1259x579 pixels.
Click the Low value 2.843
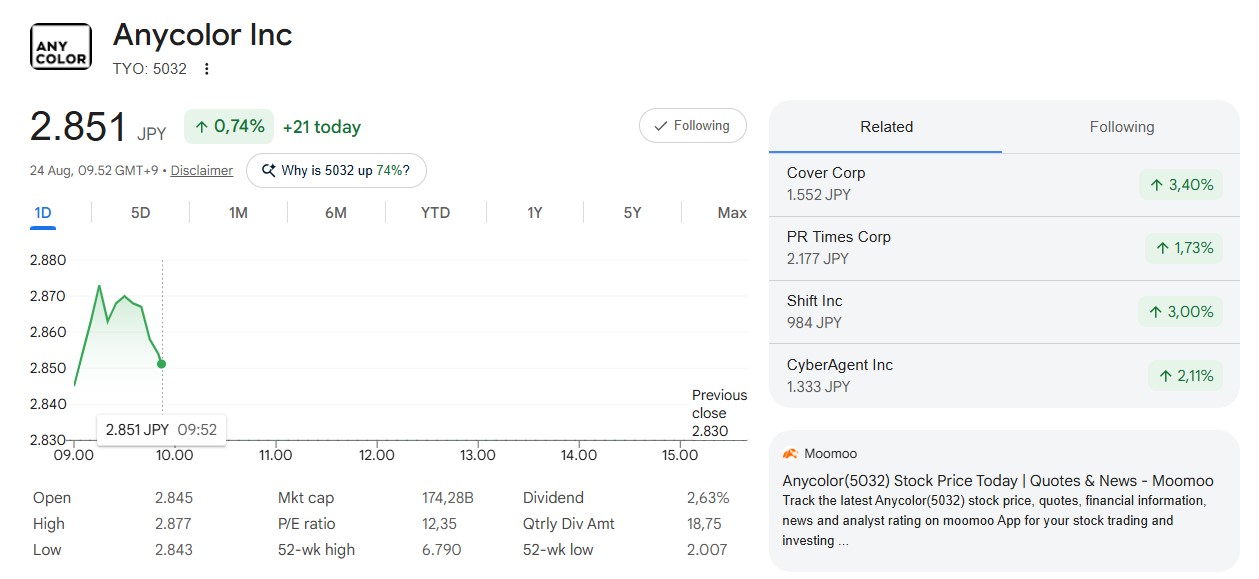tap(174, 550)
